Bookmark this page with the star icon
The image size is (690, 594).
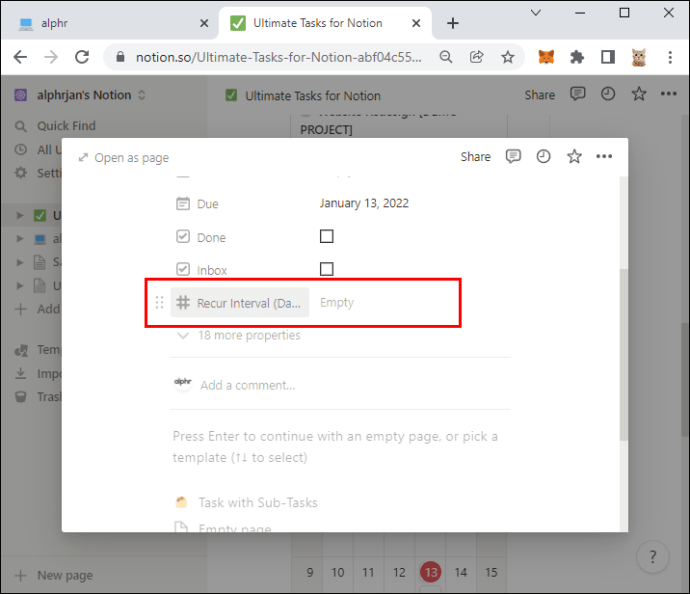(x=508, y=57)
